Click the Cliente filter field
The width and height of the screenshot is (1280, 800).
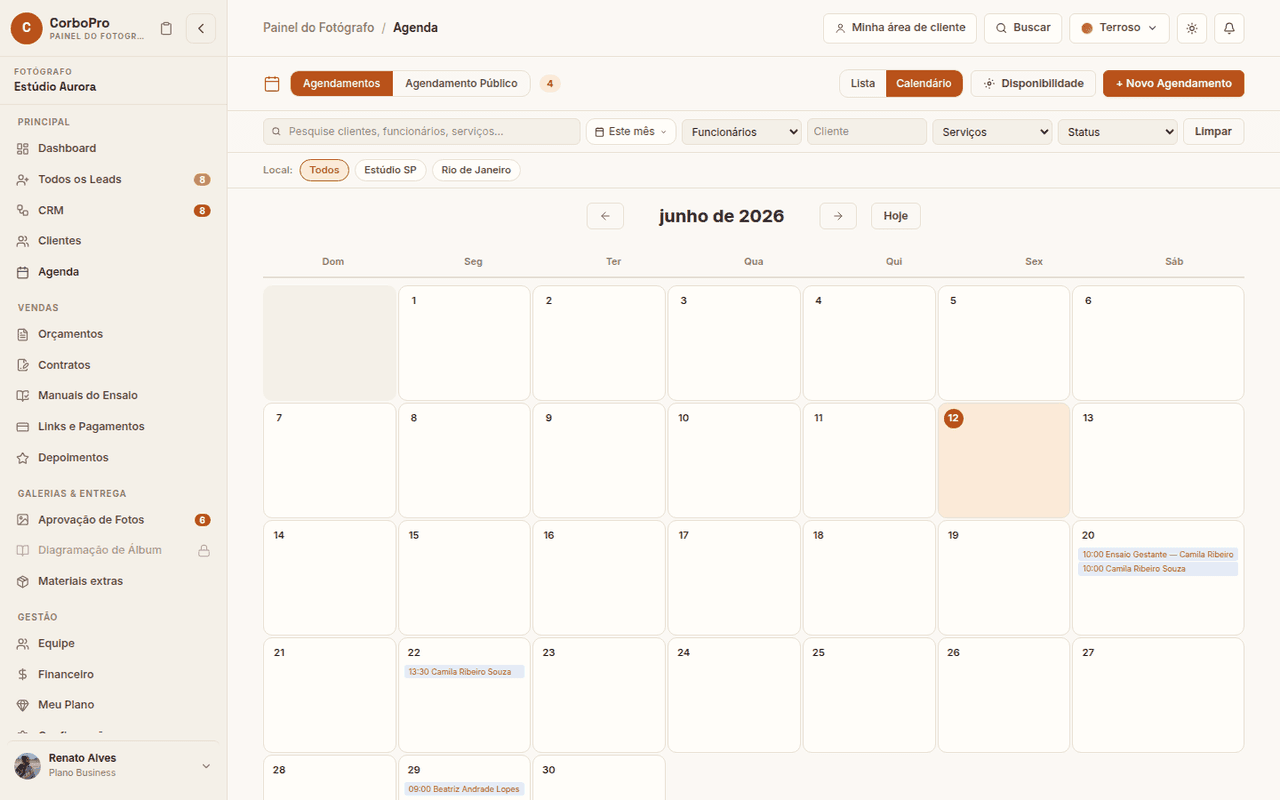tap(867, 132)
